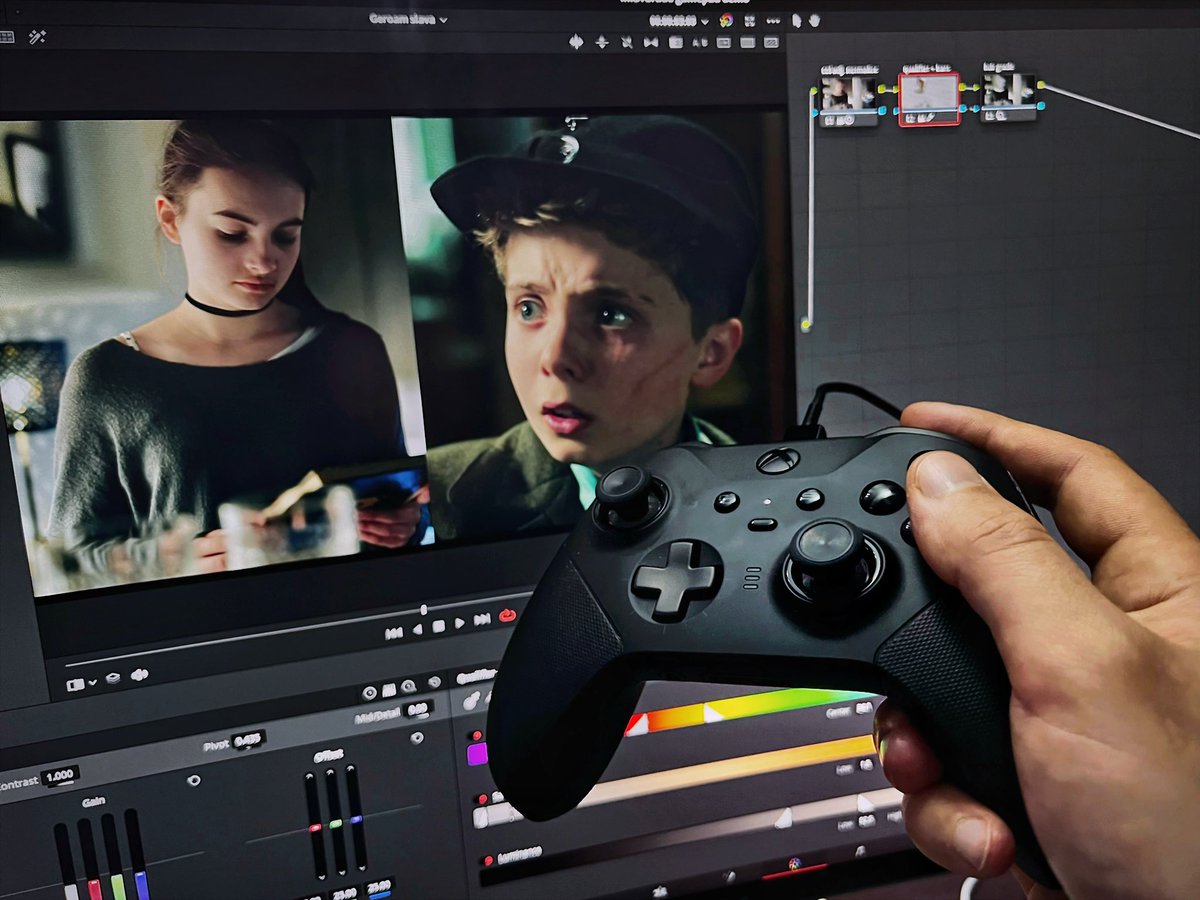Screen dimensions: 1200x900
Task: Click the right handle on the luminance range bar
Action: click(865, 803)
